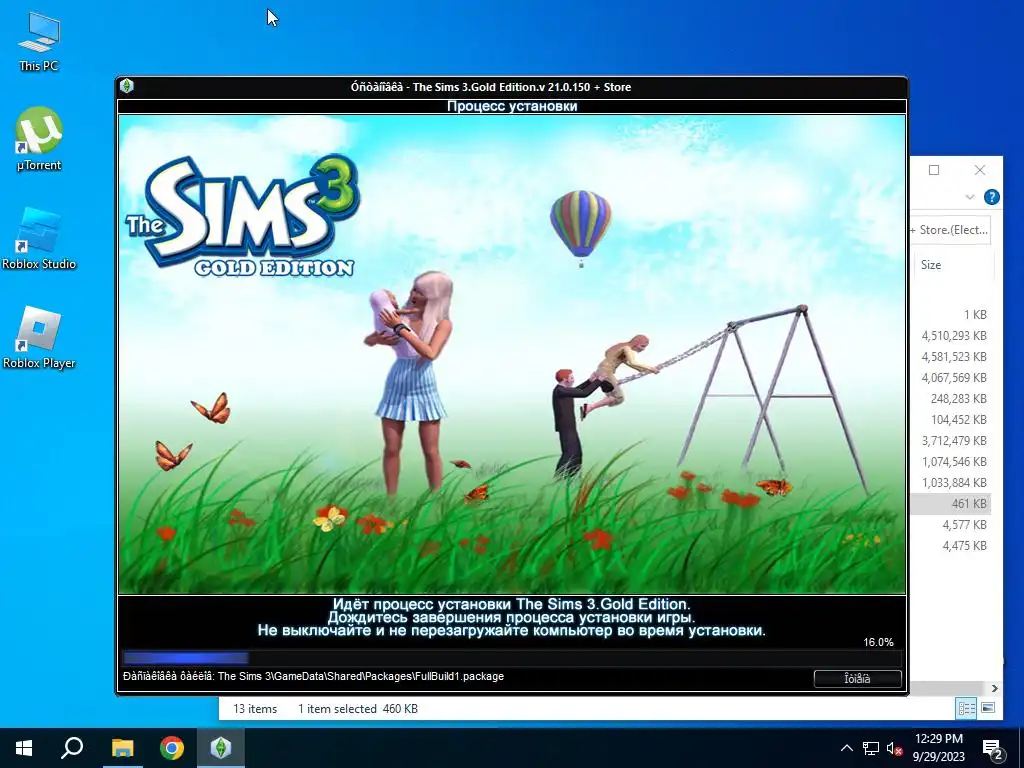Click the muted volume tray icon
The height and width of the screenshot is (768, 1024).
pos(895,748)
